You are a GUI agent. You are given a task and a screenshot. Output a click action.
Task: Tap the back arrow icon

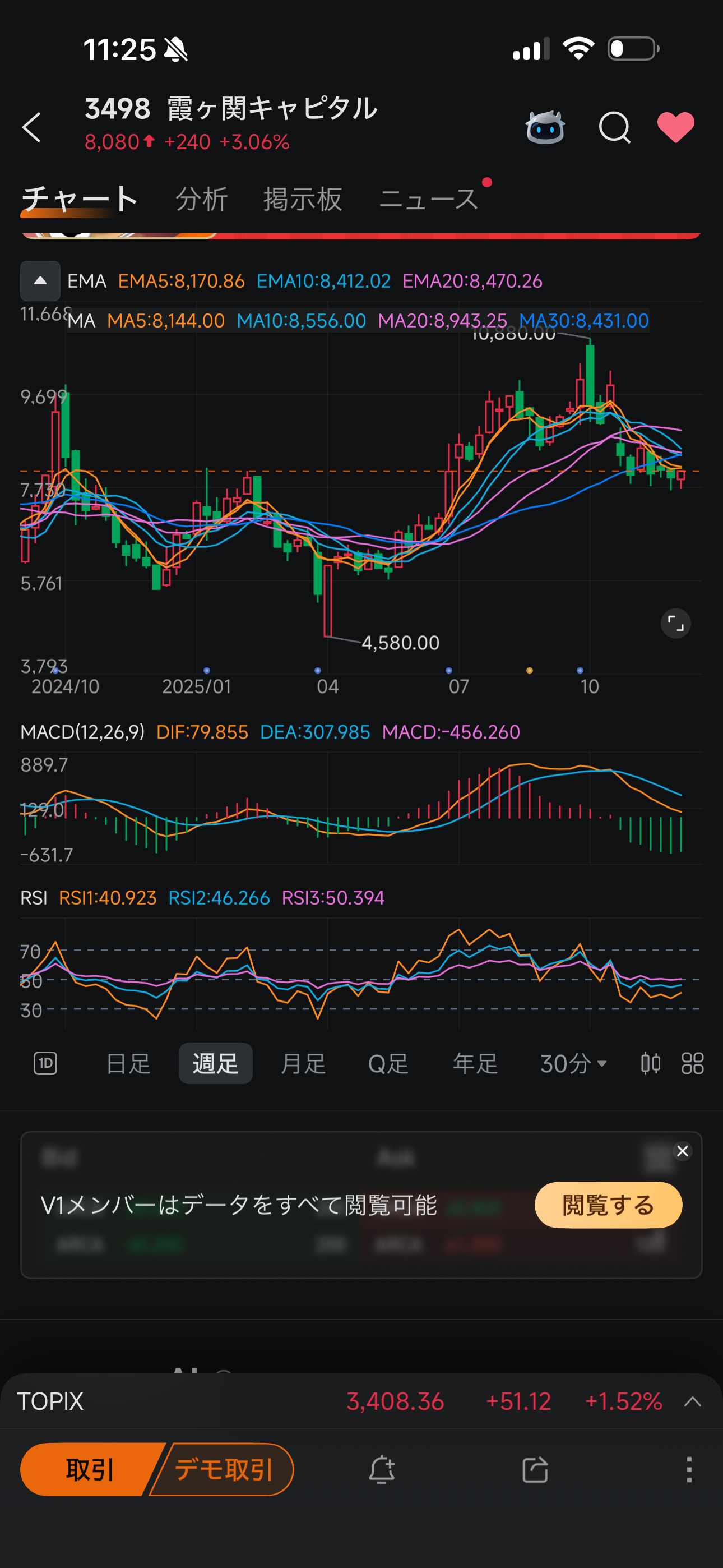pyautogui.click(x=33, y=127)
